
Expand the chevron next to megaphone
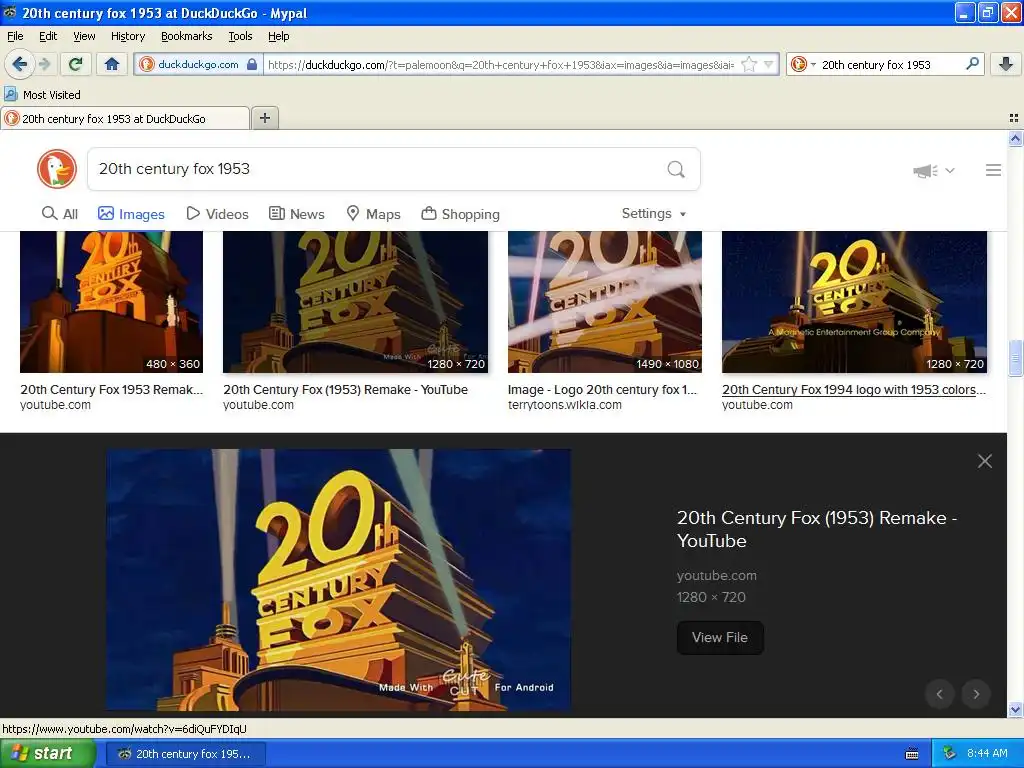tap(950, 170)
